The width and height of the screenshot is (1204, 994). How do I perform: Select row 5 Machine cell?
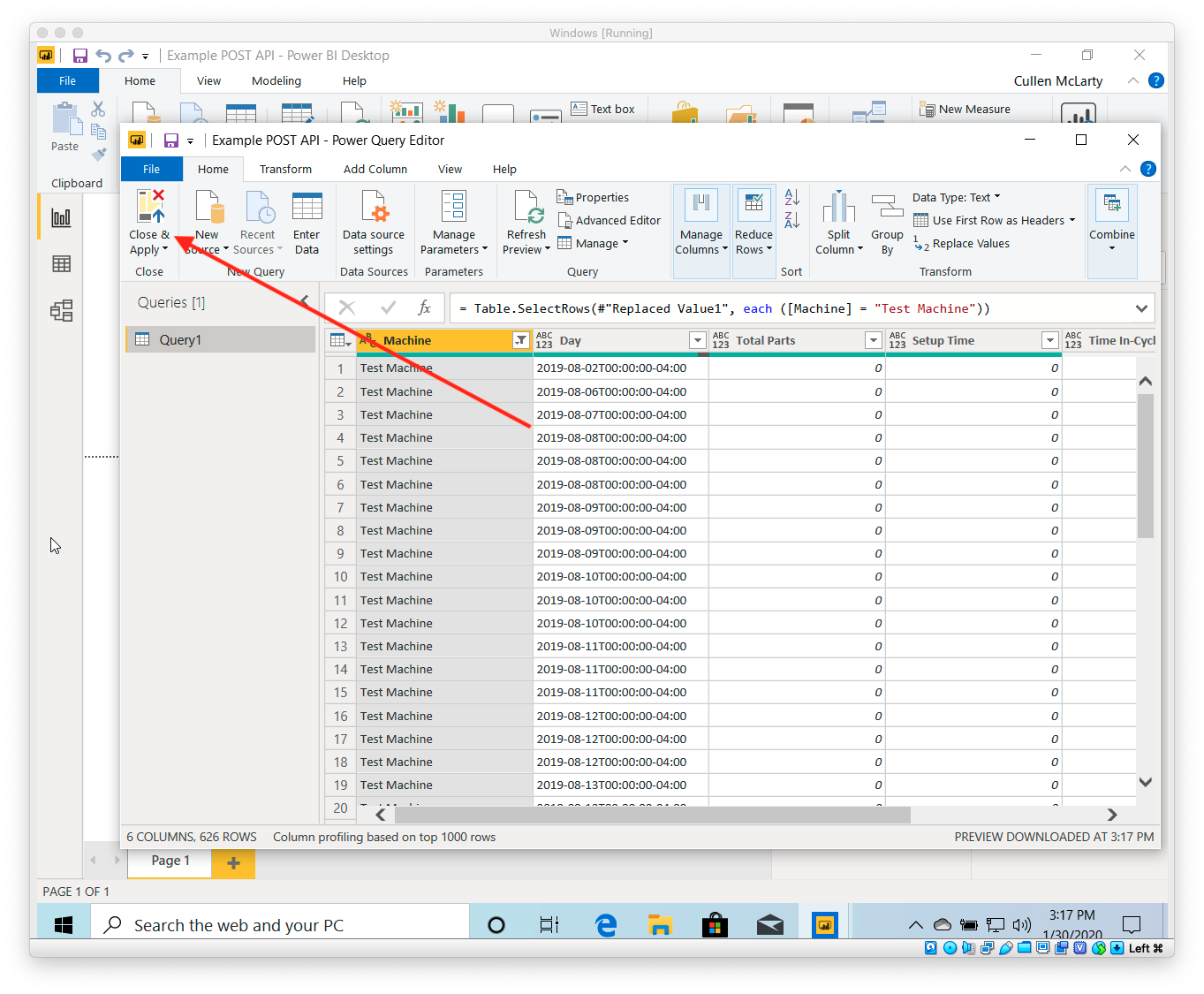[x=444, y=460]
